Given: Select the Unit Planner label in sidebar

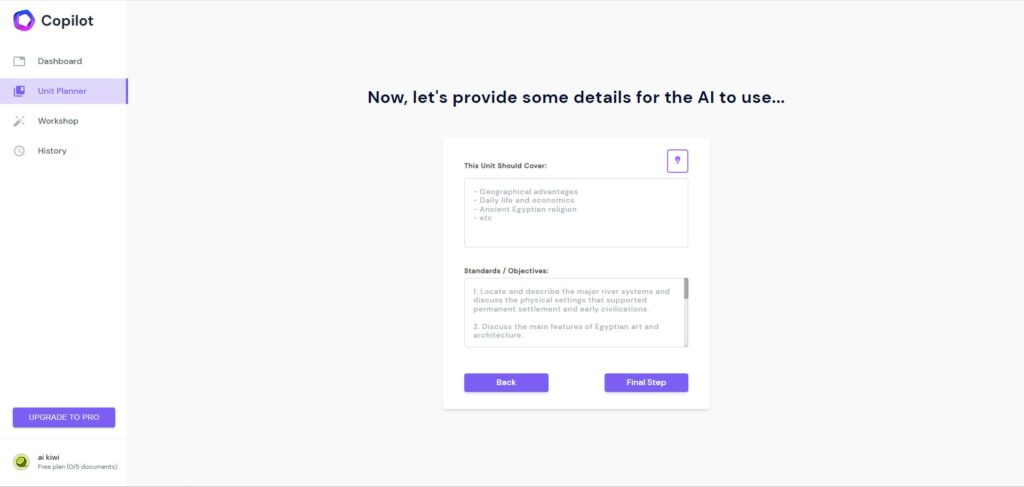Looking at the screenshot, I should pos(62,91).
